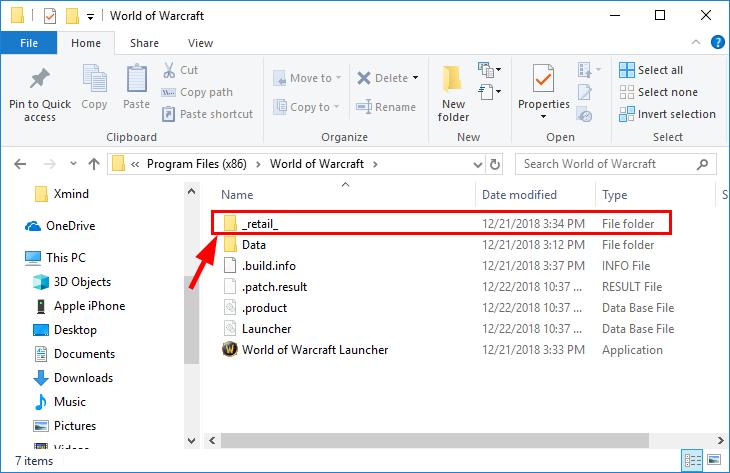Image resolution: width=730 pixels, height=473 pixels.
Task: Open Music in navigation pane
Action: click(x=60, y=401)
